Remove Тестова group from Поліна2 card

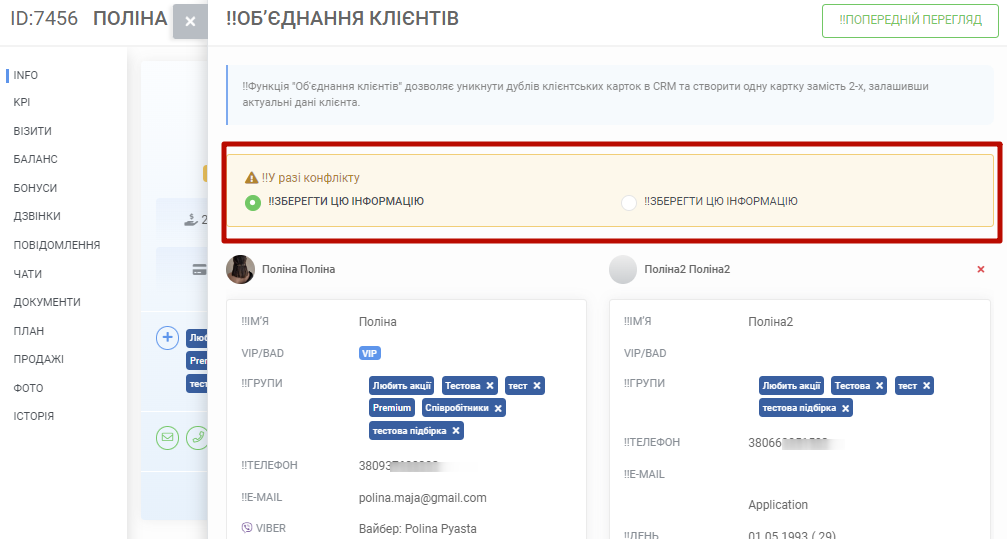pyautogui.click(x=880, y=386)
